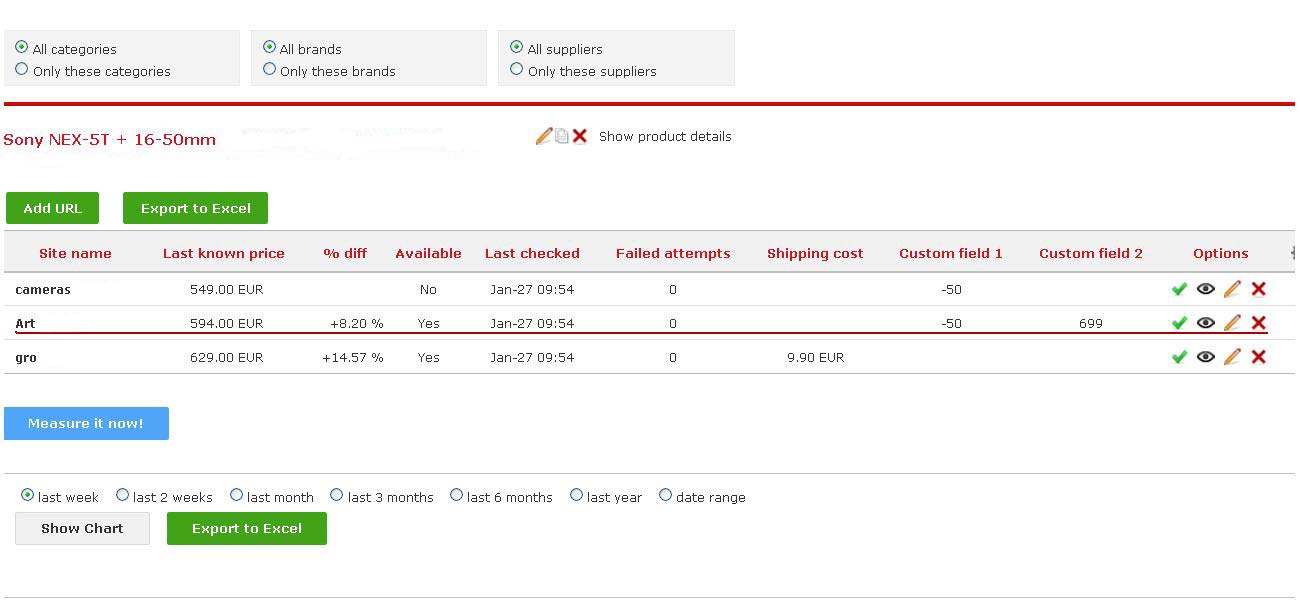
Task: Select the All categories radio button
Action: click(22, 47)
